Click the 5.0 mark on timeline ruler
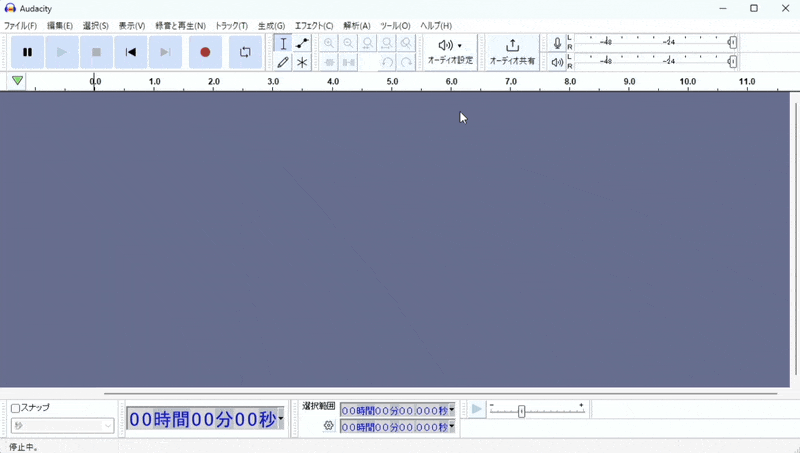 392,81
